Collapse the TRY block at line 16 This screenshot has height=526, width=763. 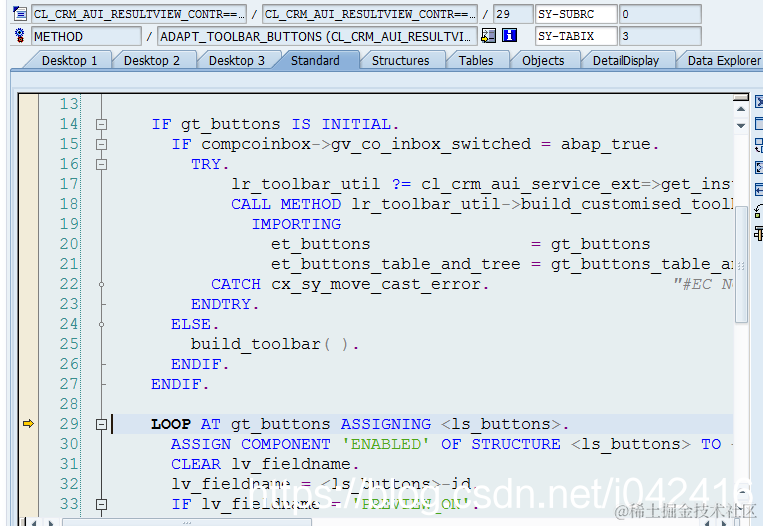click(x=101, y=164)
